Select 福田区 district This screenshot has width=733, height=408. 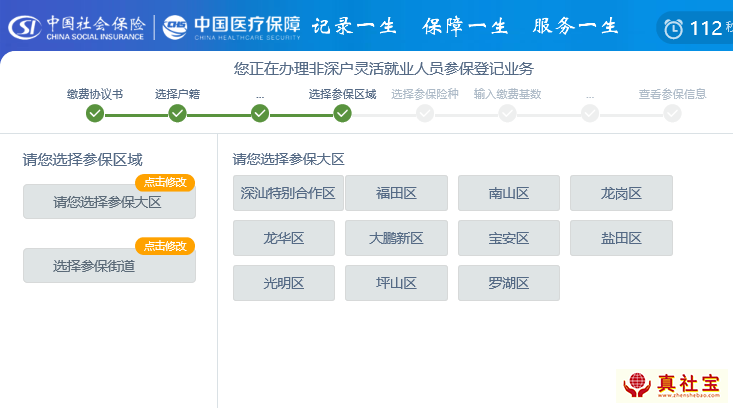click(396, 193)
